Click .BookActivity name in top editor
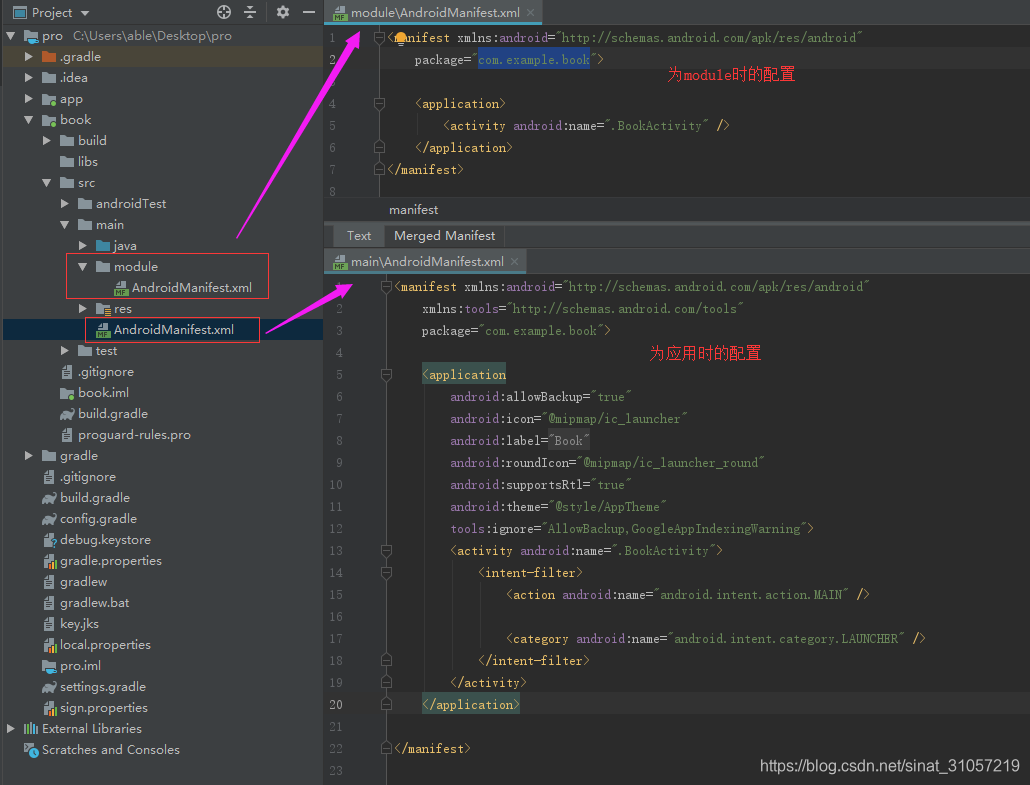1030x785 pixels. (659, 125)
